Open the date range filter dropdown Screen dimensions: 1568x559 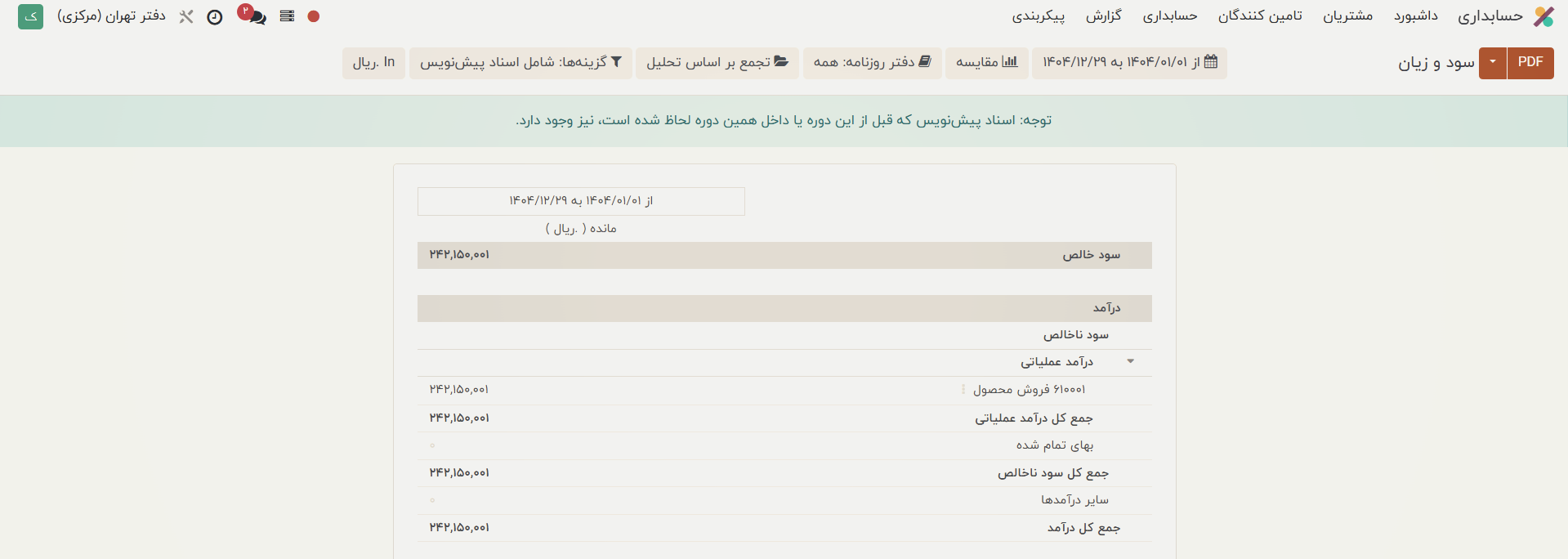click(x=1129, y=63)
